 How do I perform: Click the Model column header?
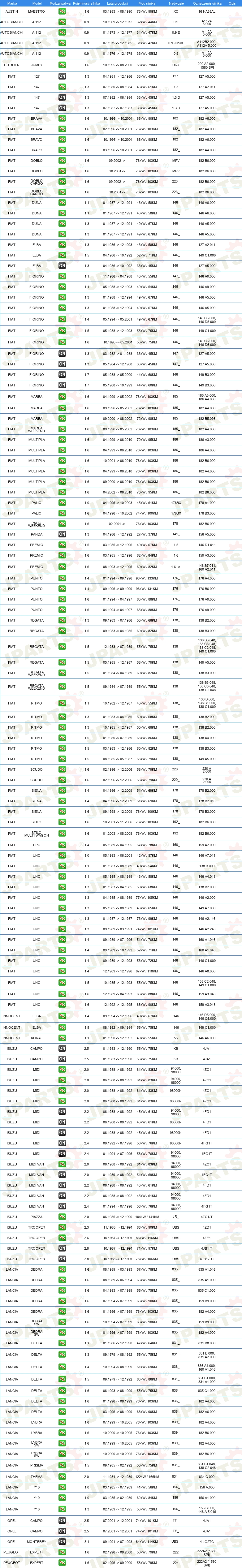[x=37, y=3]
